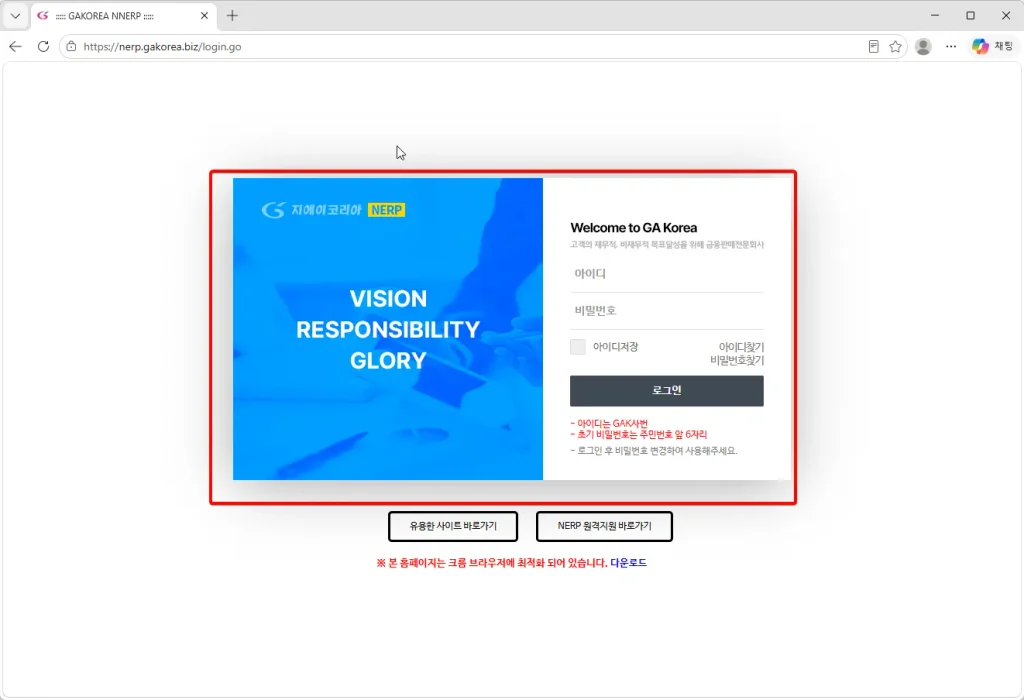Open the reader view icon in address bar
The height and width of the screenshot is (700, 1024).
click(873, 46)
